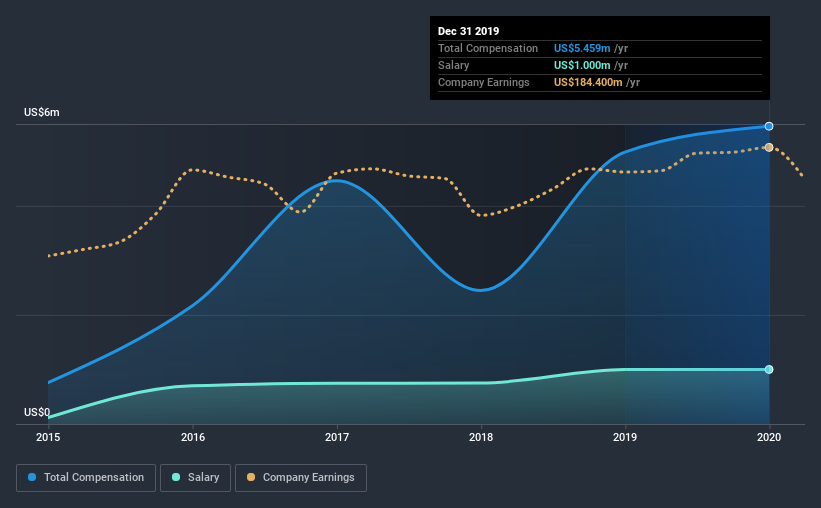
Task: Click the orange Company Earnings data point at 2020
Action: pos(769,148)
